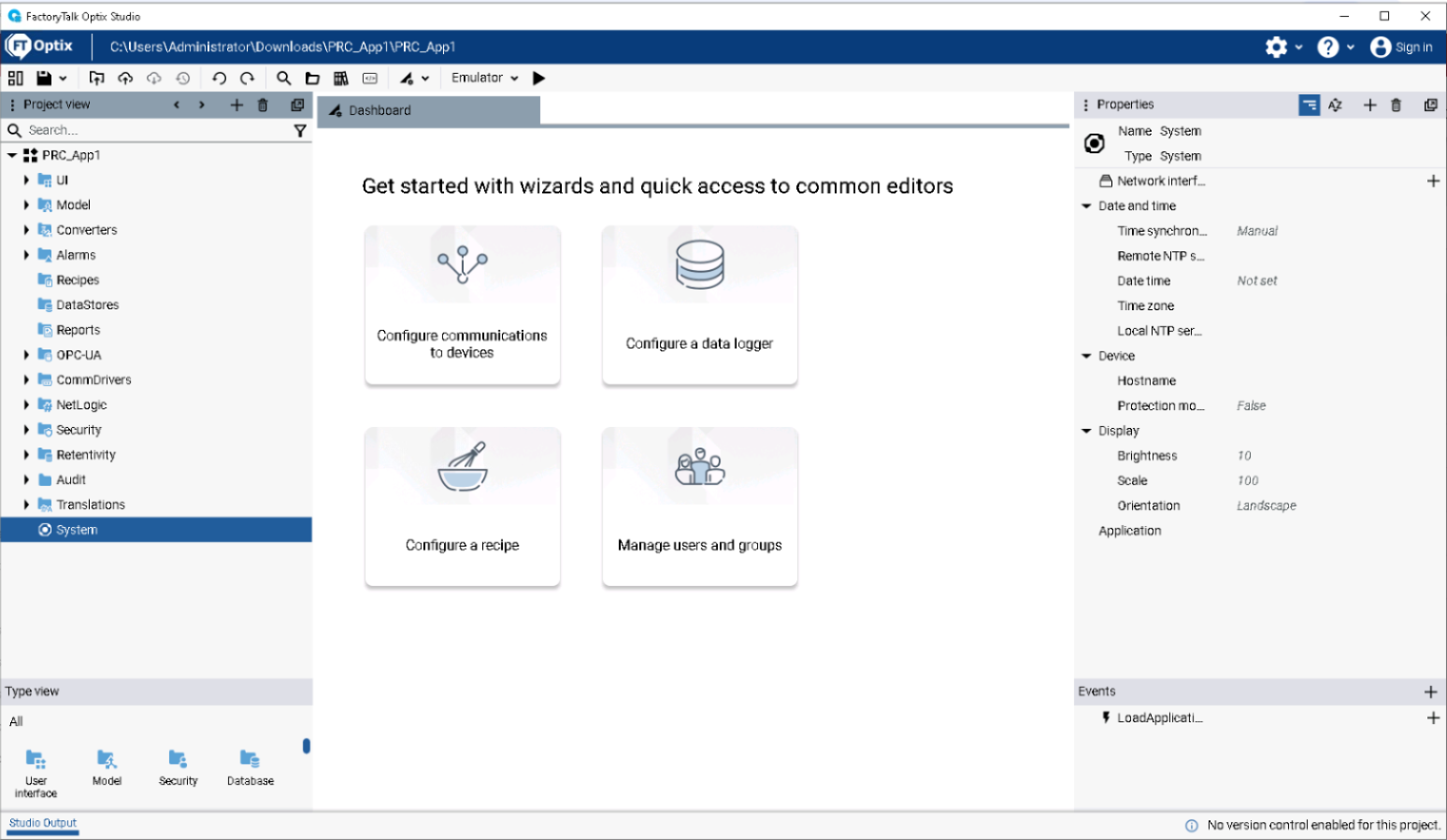Image resolution: width=1447 pixels, height=840 pixels.
Task: Select the DataStores tree item
Action: click(87, 305)
